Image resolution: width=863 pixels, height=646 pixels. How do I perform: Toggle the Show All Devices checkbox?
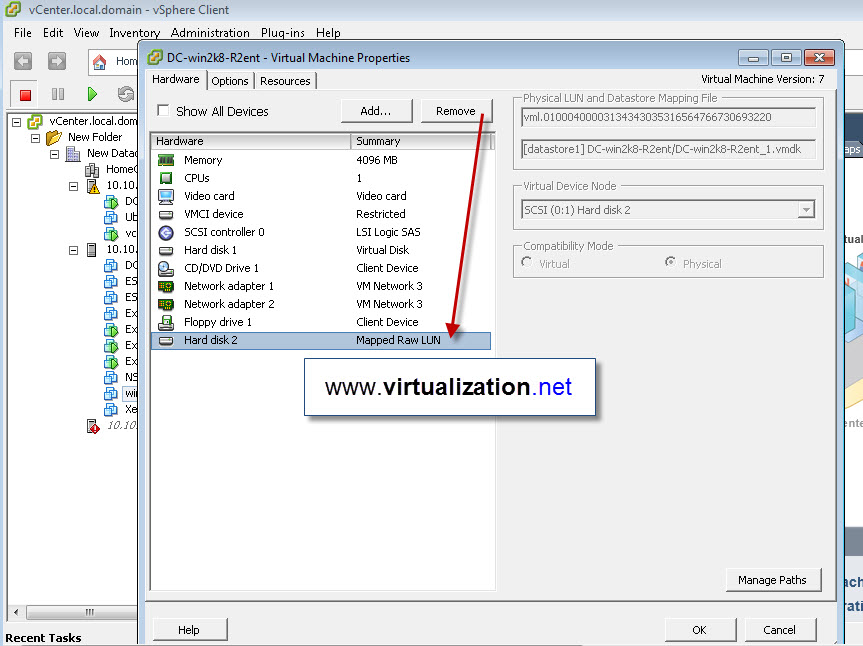point(163,111)
